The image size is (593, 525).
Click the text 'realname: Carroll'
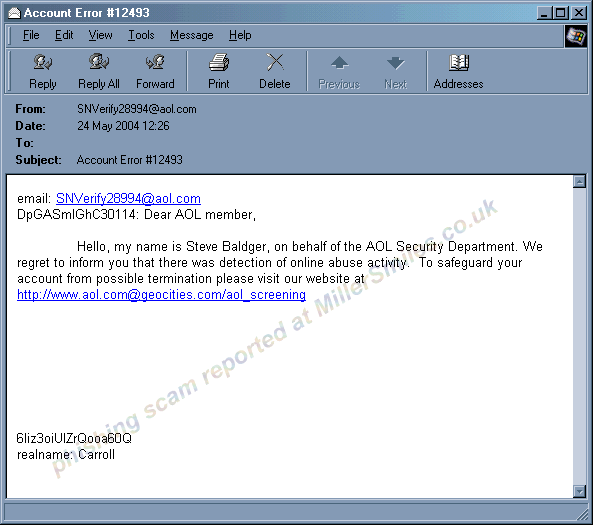click(66, 454)
